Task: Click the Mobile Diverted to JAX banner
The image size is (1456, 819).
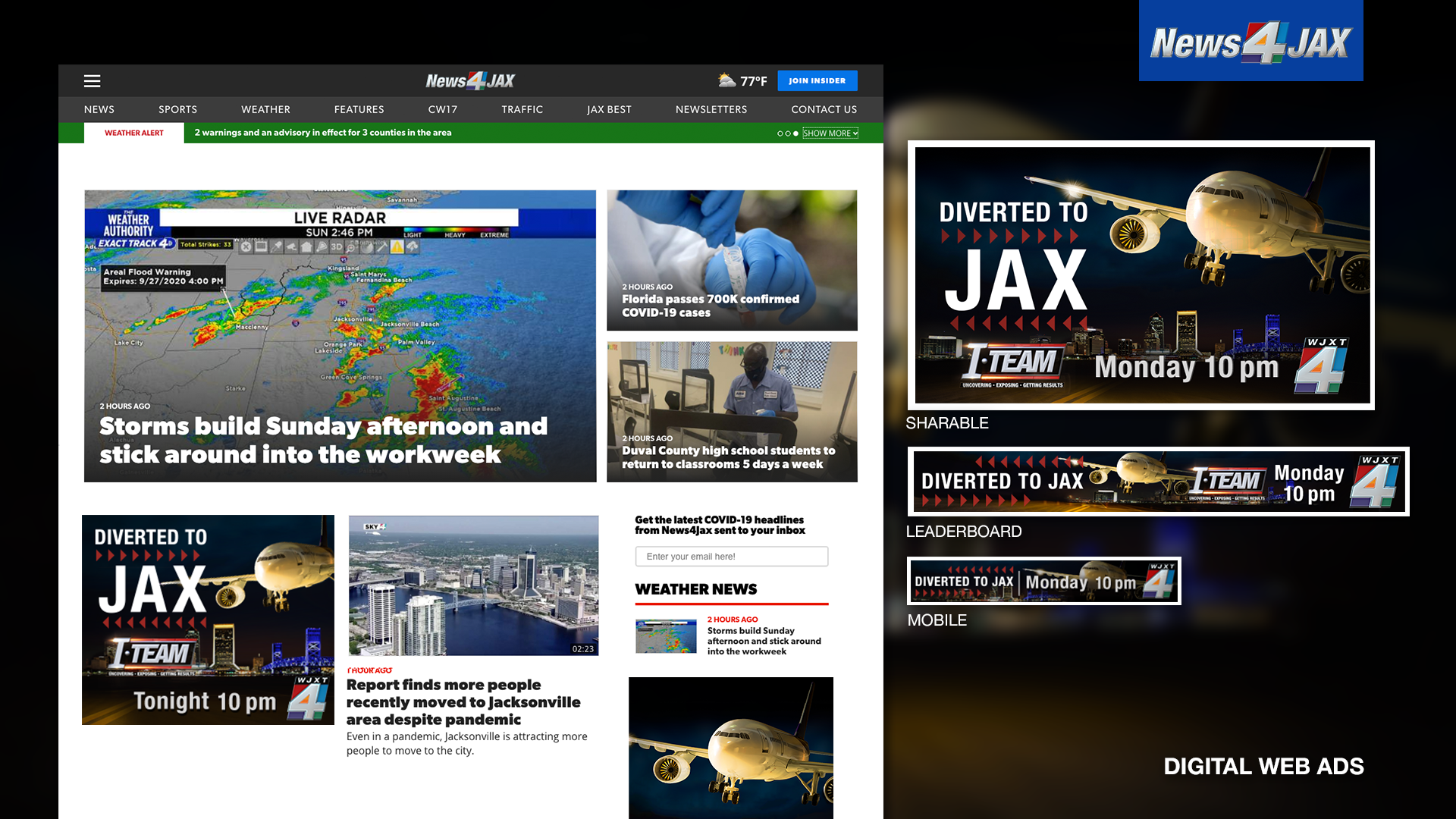Action: [x=1044, y=581]
